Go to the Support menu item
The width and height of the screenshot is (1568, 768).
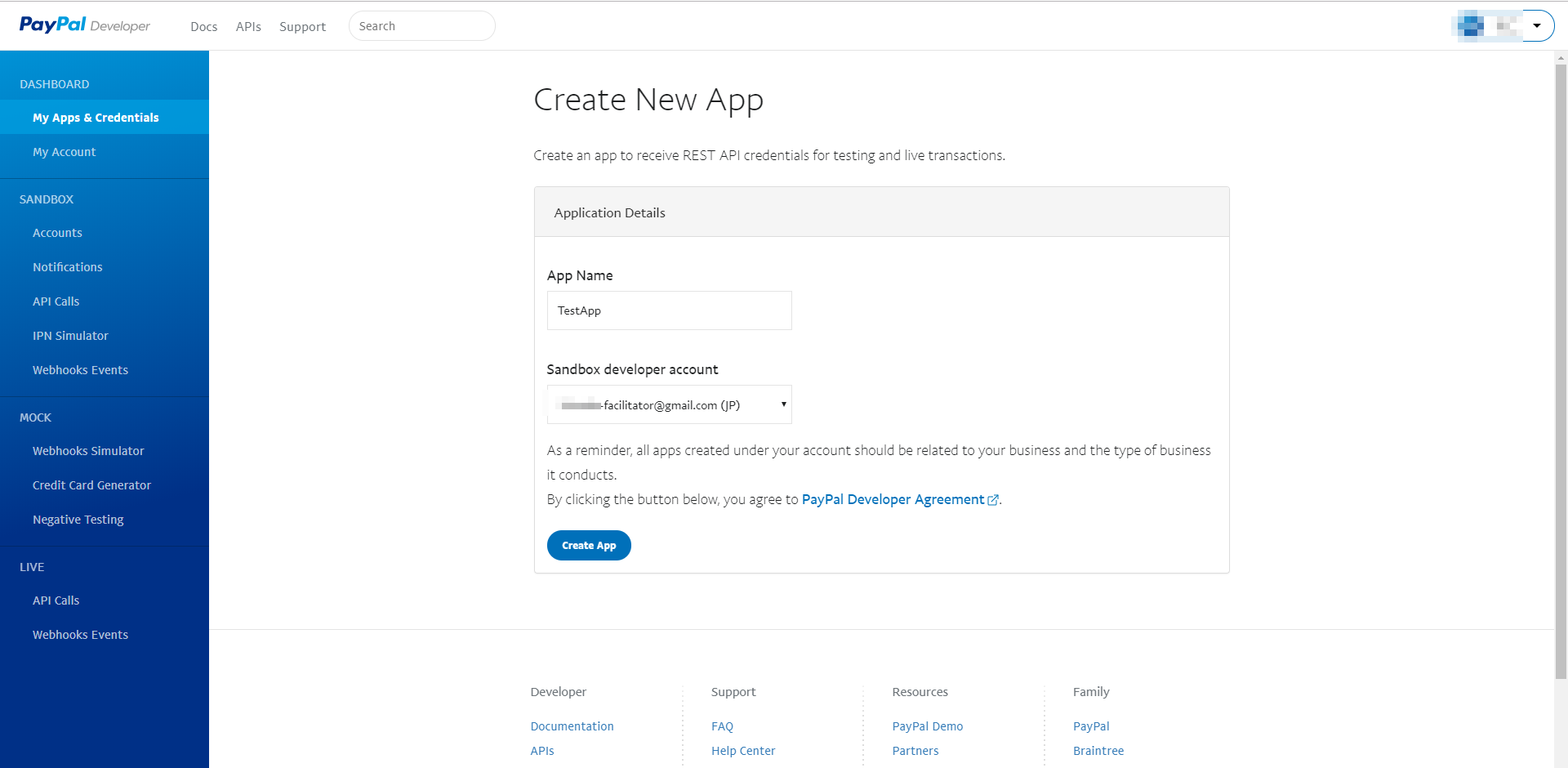302,26
